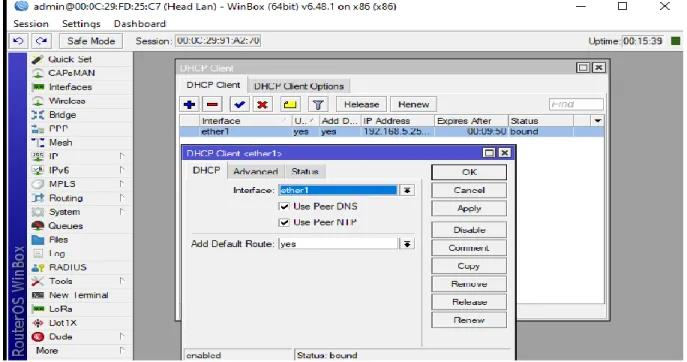This screenshot has width=687, height=362.
Task: Expand the Routing submenu
Action: tap(122, 198)
